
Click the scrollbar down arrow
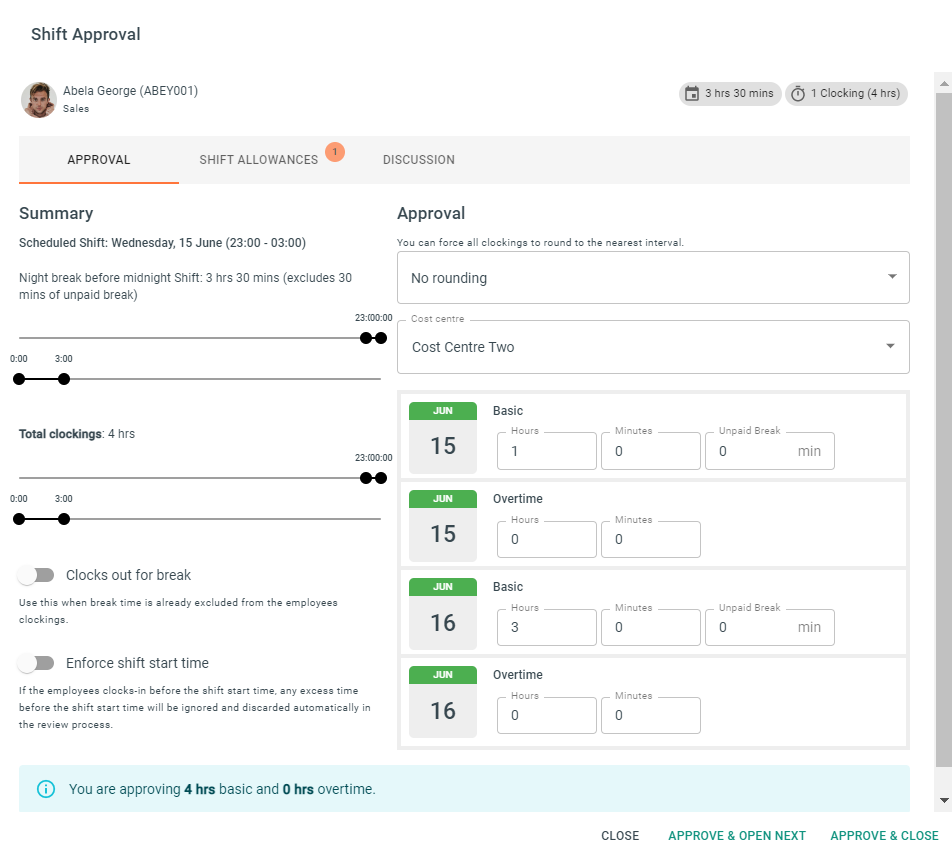tap(944, 800)
